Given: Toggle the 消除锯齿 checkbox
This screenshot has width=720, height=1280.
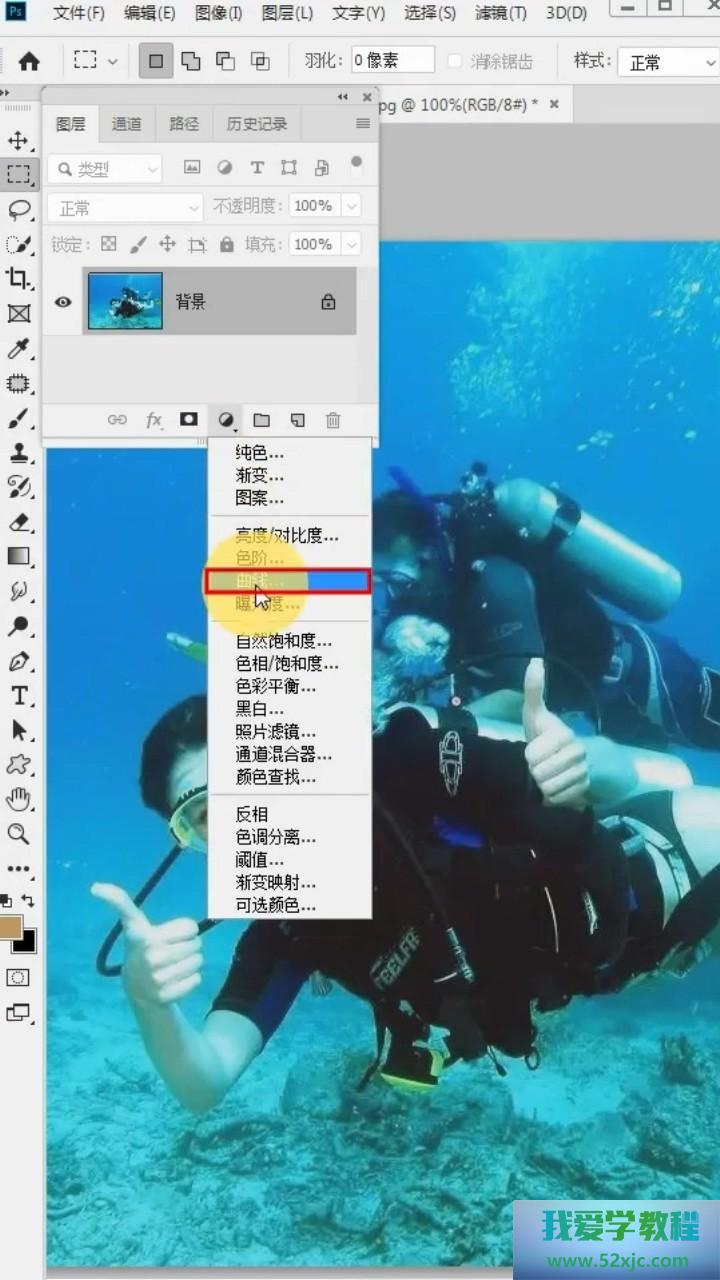Looking at the screenshot, I should tap(455, 61).
